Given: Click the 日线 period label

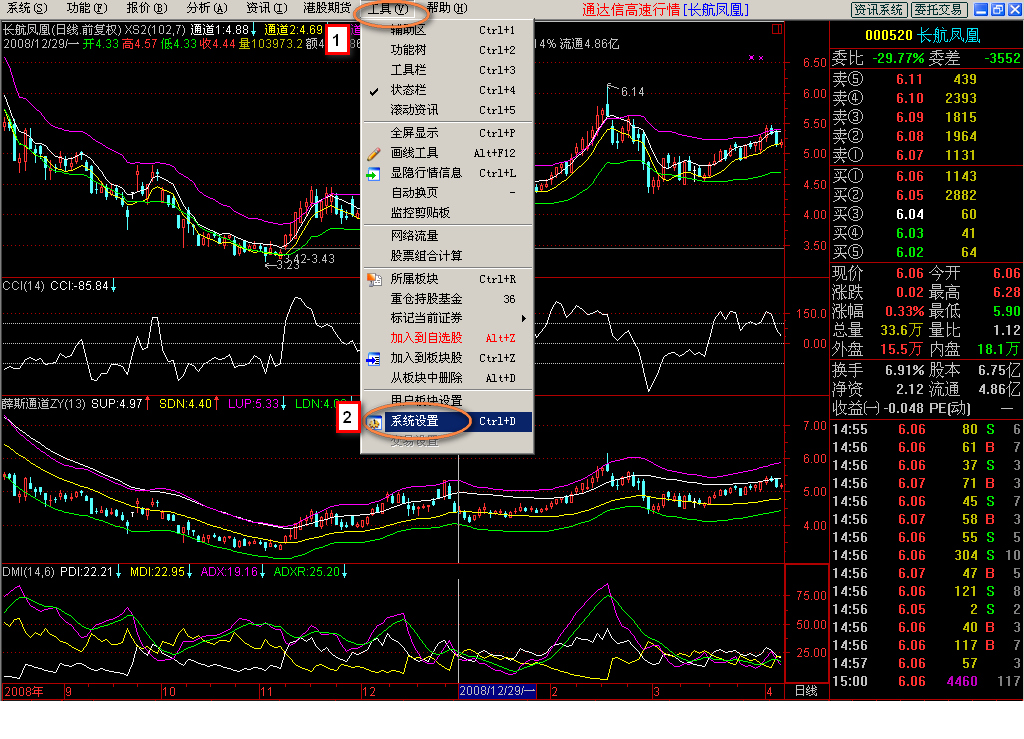Looking at the screenshot, I should pyautogui.click(x=806, y=691).
